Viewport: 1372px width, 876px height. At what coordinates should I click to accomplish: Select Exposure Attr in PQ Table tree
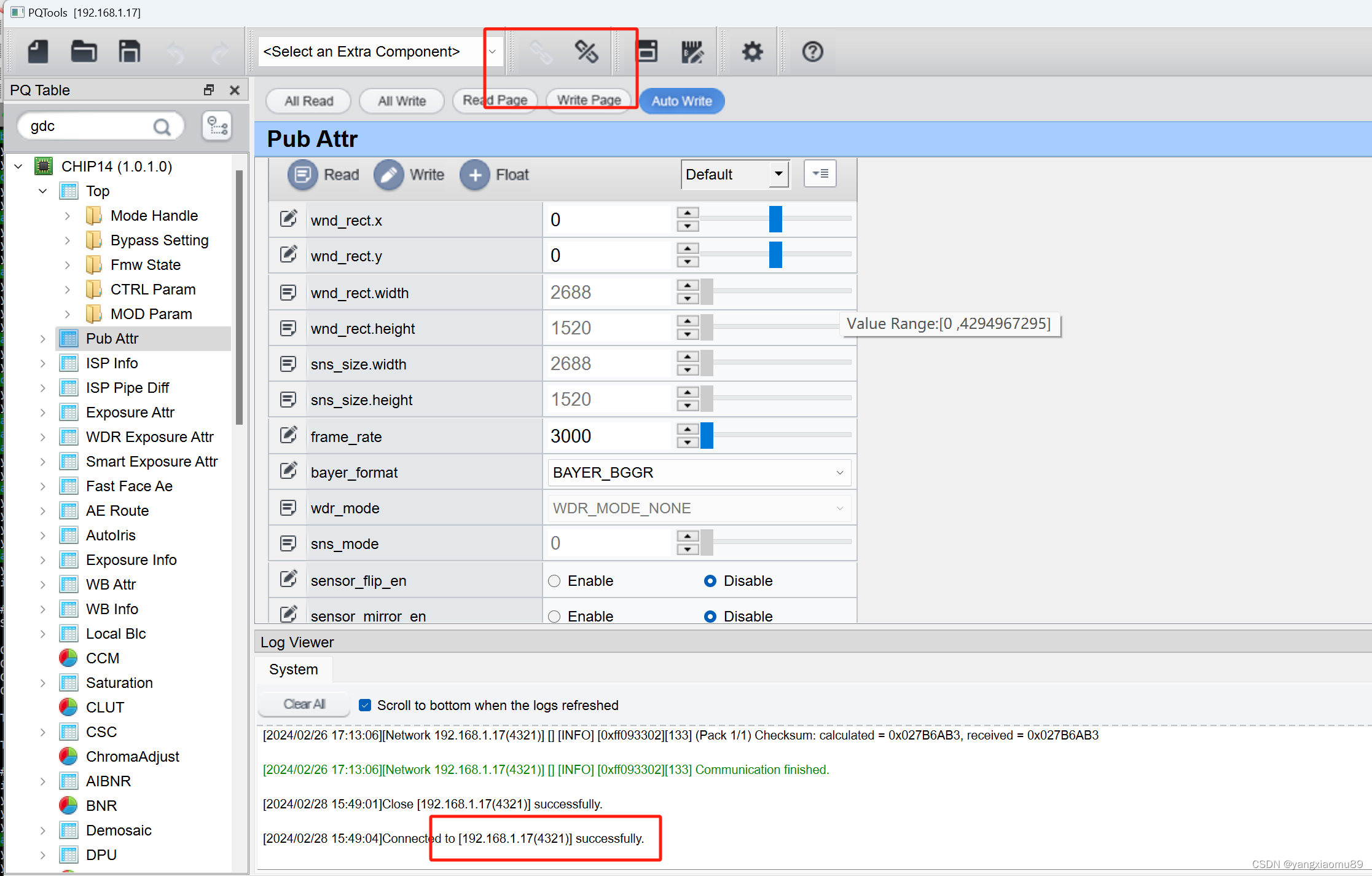tap(130, 412)
